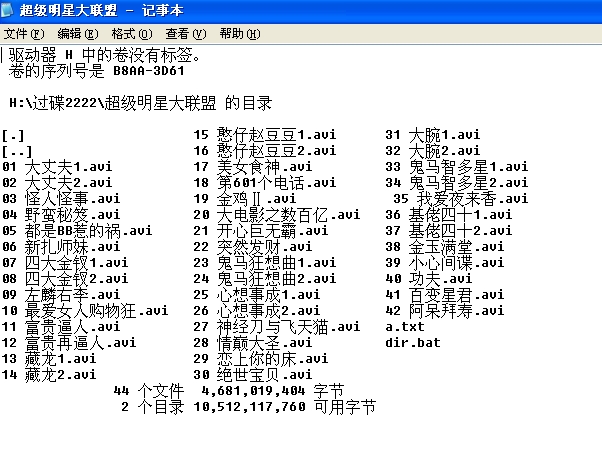
Task: Click file name 41 百变星君.avi
Action: [445, 295]
